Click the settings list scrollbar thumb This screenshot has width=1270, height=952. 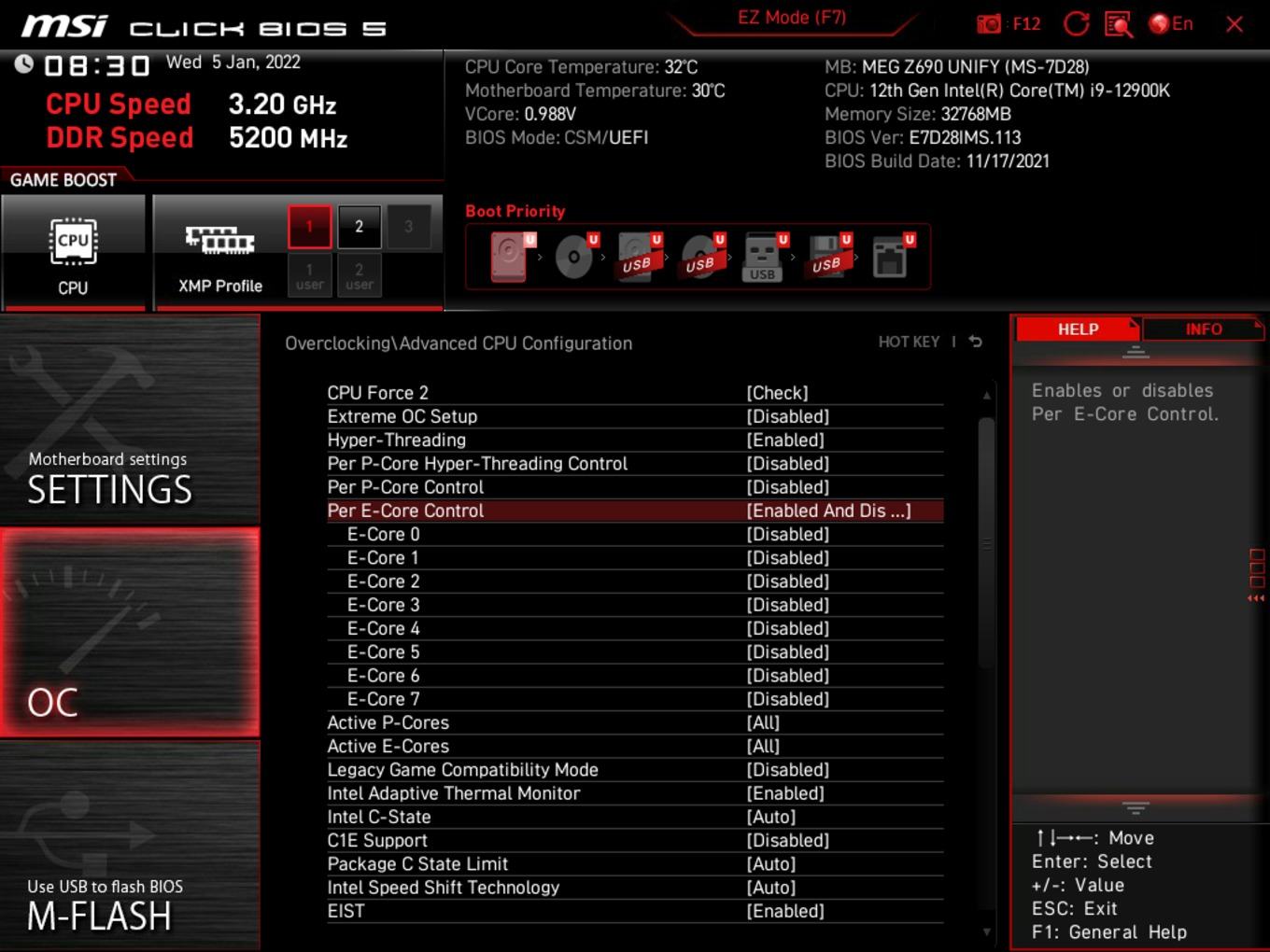click(986, 542)
